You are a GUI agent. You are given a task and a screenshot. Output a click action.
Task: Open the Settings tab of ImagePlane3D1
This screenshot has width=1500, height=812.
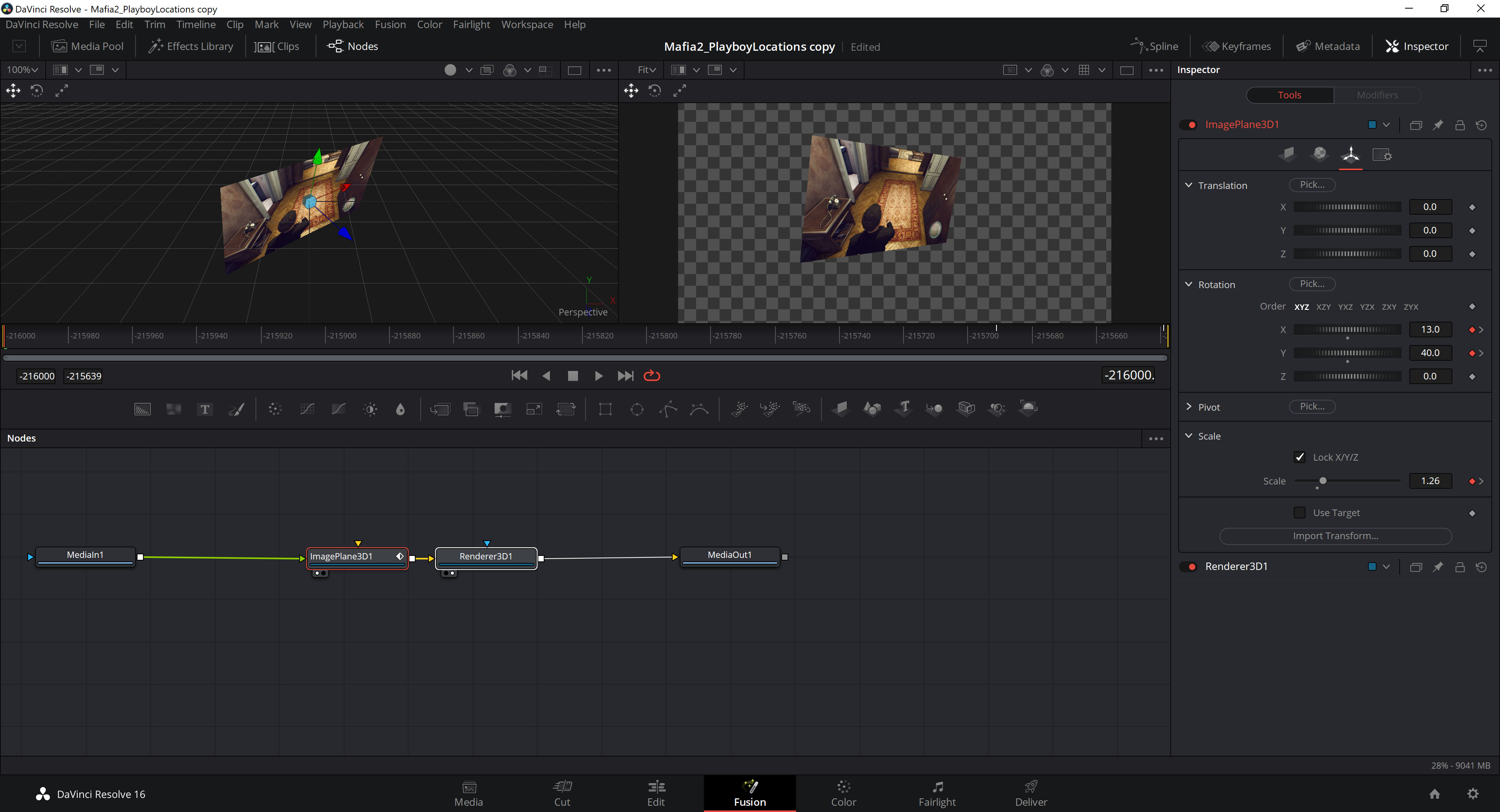pyautogui.click(x=1382, y=155)
